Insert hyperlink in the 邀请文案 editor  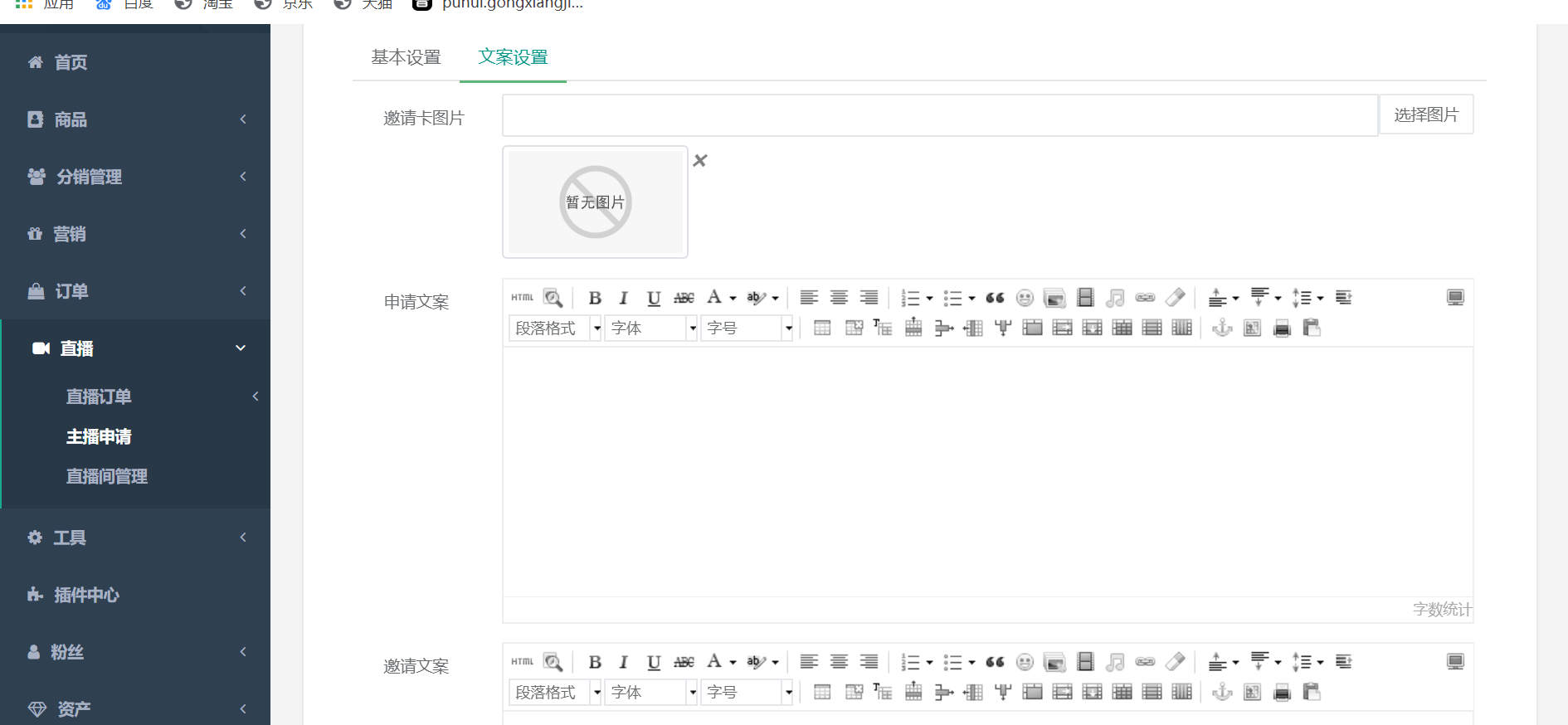1145,662
